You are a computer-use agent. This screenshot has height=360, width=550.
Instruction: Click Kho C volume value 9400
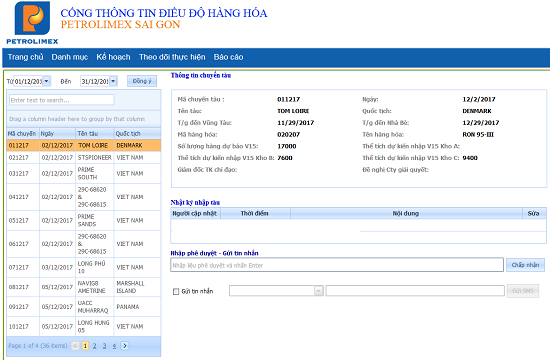(x=470, y=158)
